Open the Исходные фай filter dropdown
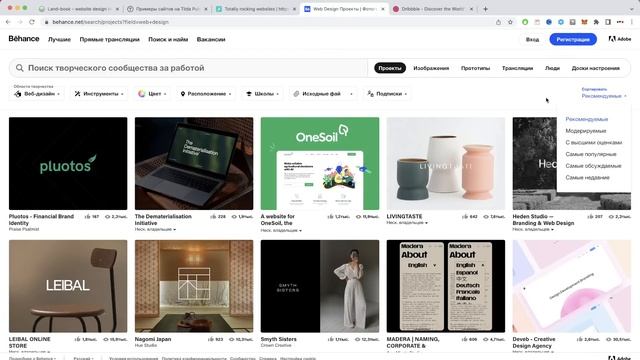This screenshot has width=640, height=360. (323, 94)
